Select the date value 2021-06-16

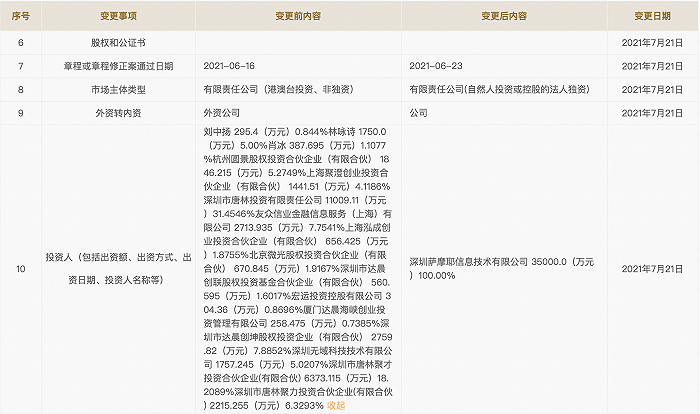click(x=229, y=66)
